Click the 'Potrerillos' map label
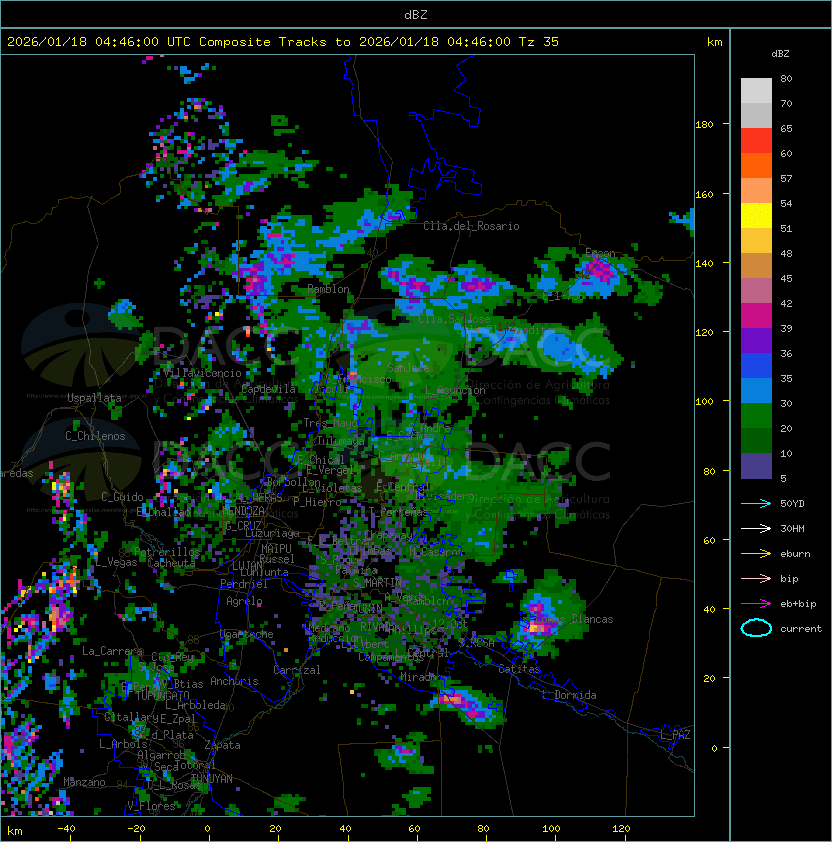The image size is (832, 842). click(x=167, y=552)
